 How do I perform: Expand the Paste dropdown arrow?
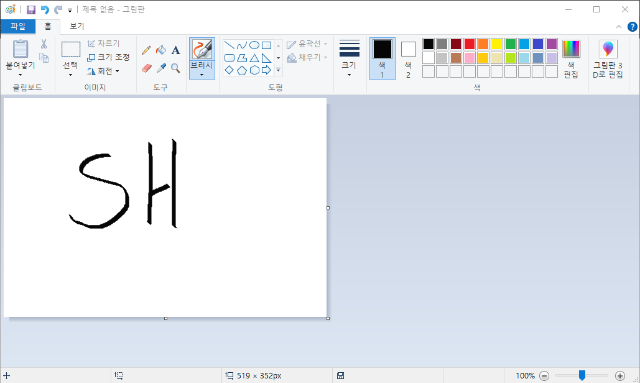20,75
